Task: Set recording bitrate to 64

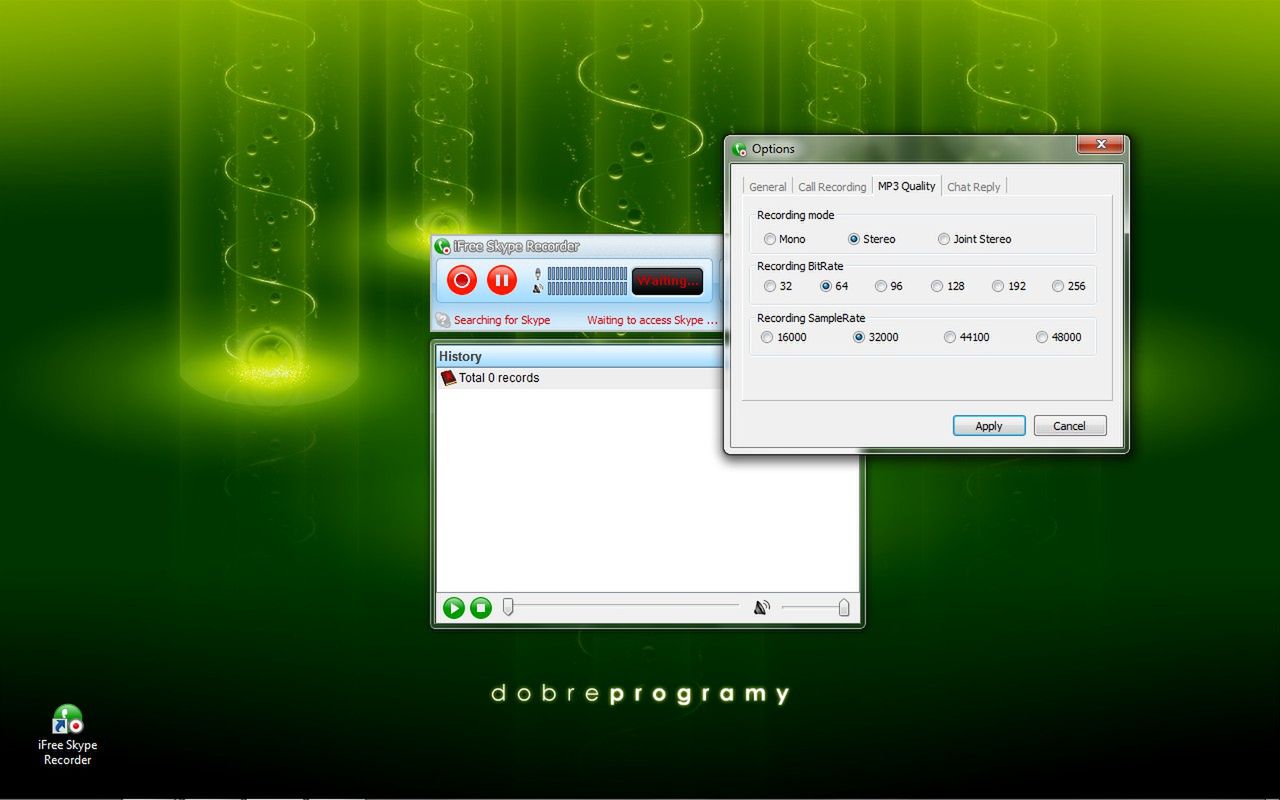Action: point(834,286)
